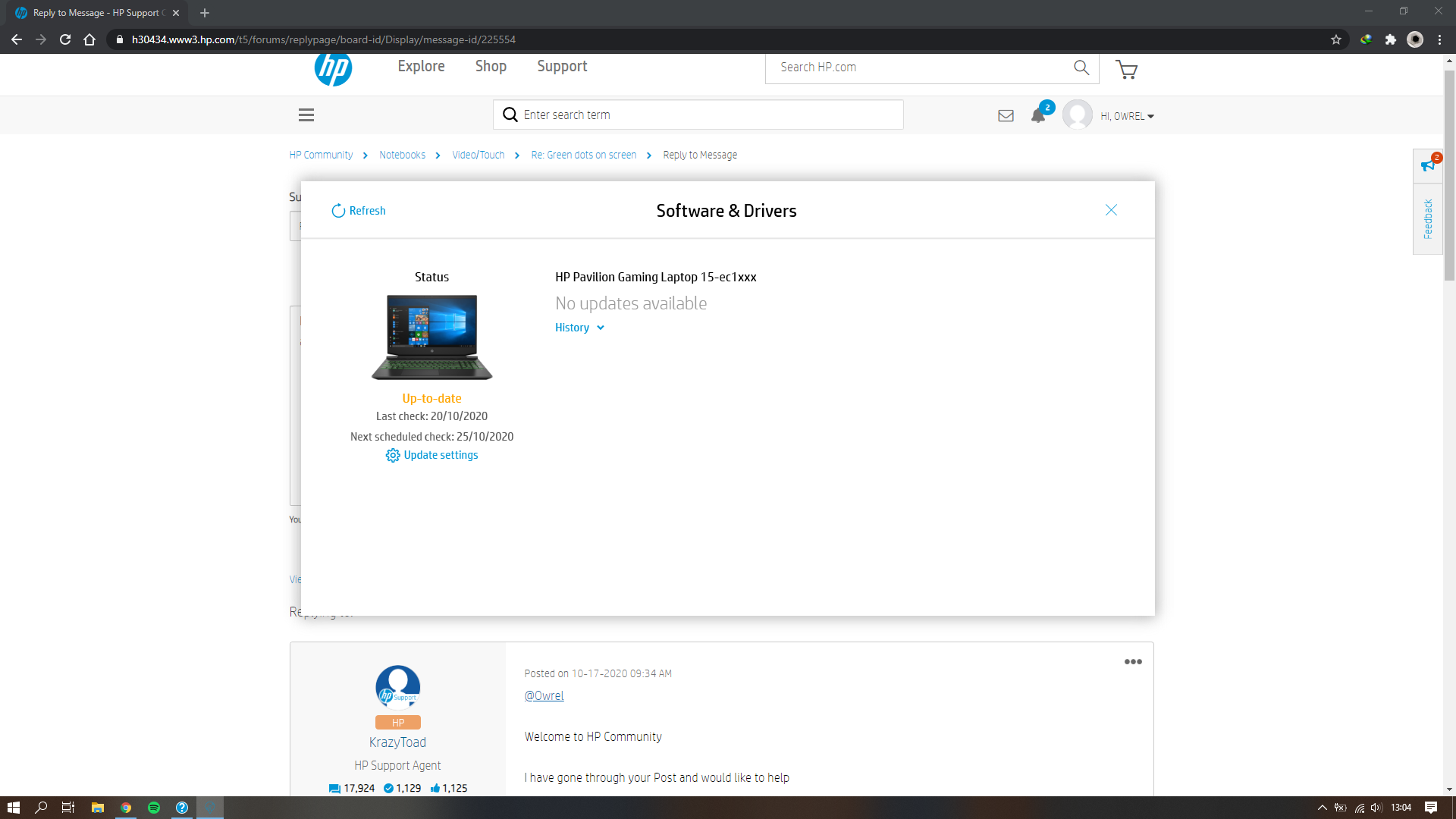Open Update settings link

coord(432,455)
